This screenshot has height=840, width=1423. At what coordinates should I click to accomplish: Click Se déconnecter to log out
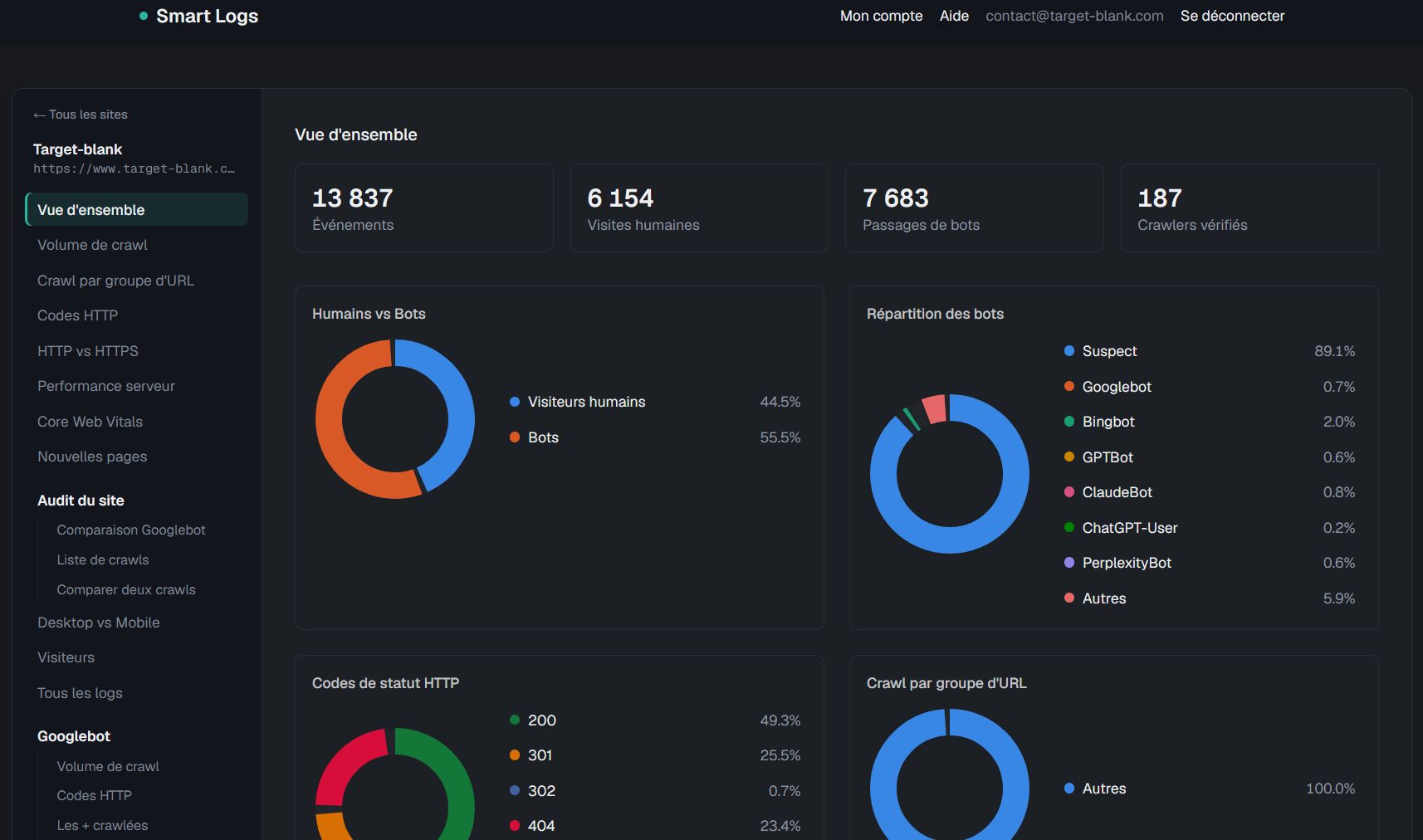tap(1232, 16)
